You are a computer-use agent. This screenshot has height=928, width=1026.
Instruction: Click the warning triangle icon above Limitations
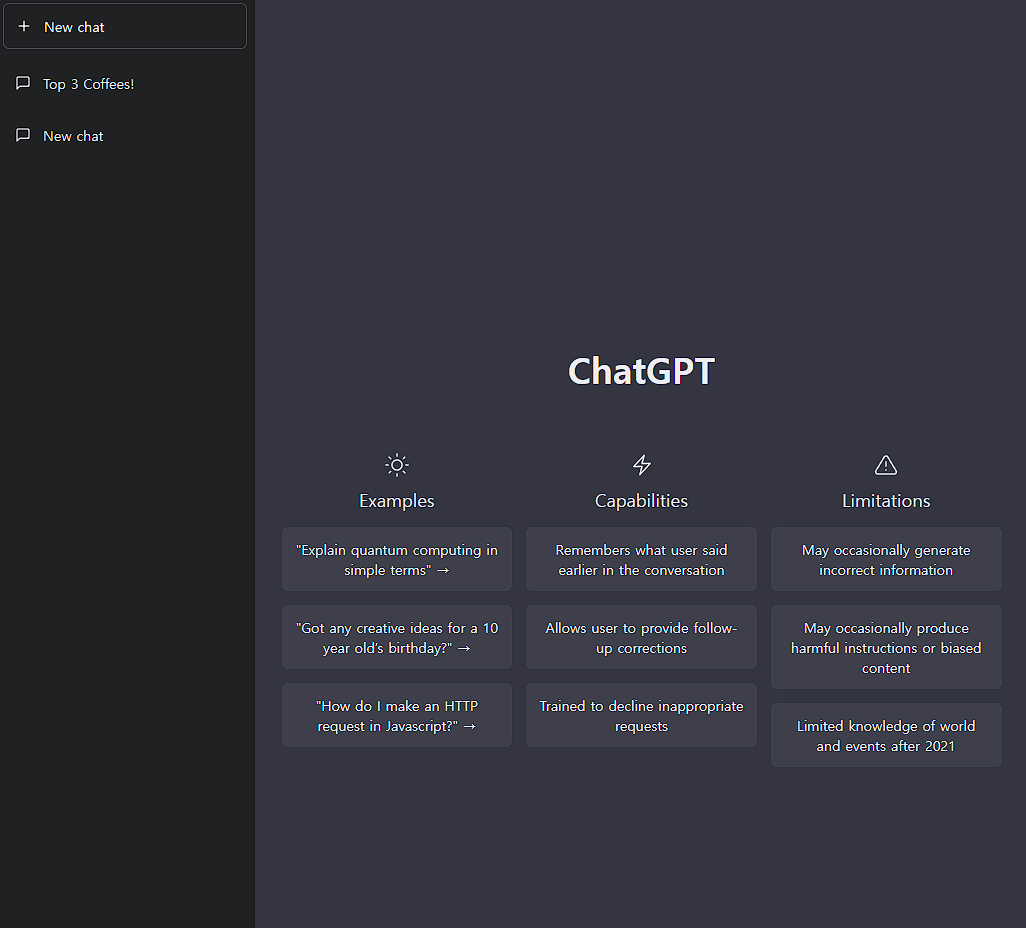tap(886, 465)
